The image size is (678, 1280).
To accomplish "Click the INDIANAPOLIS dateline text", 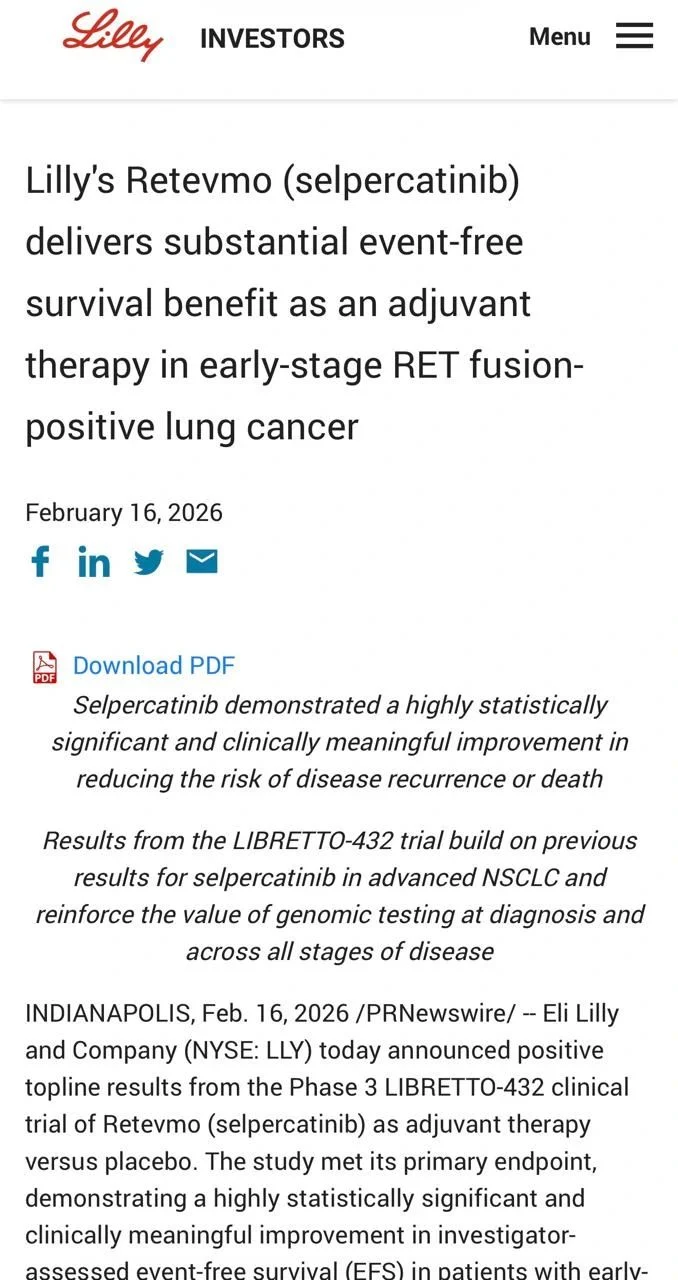I will pos(108,1013).
